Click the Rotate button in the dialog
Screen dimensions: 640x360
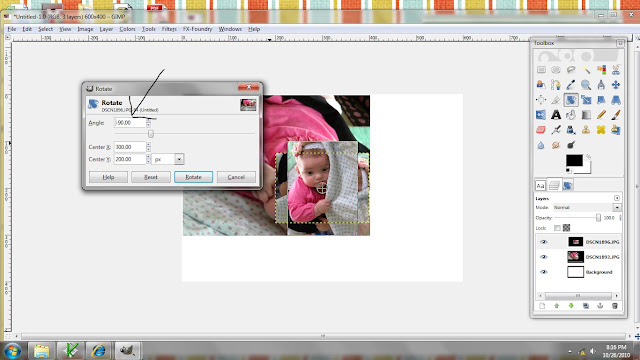[x=193, y=177]
